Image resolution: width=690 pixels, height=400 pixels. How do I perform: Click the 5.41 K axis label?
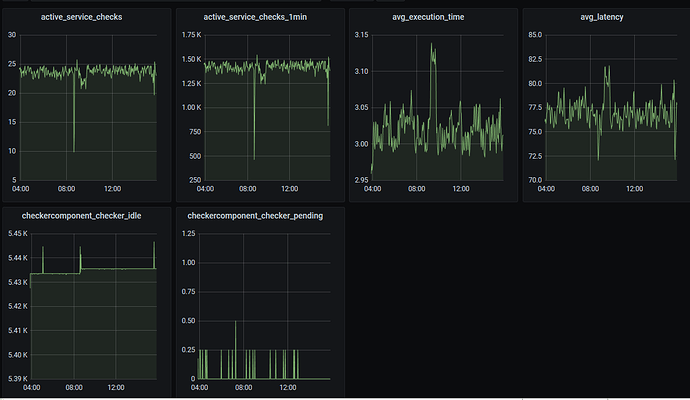18,330
